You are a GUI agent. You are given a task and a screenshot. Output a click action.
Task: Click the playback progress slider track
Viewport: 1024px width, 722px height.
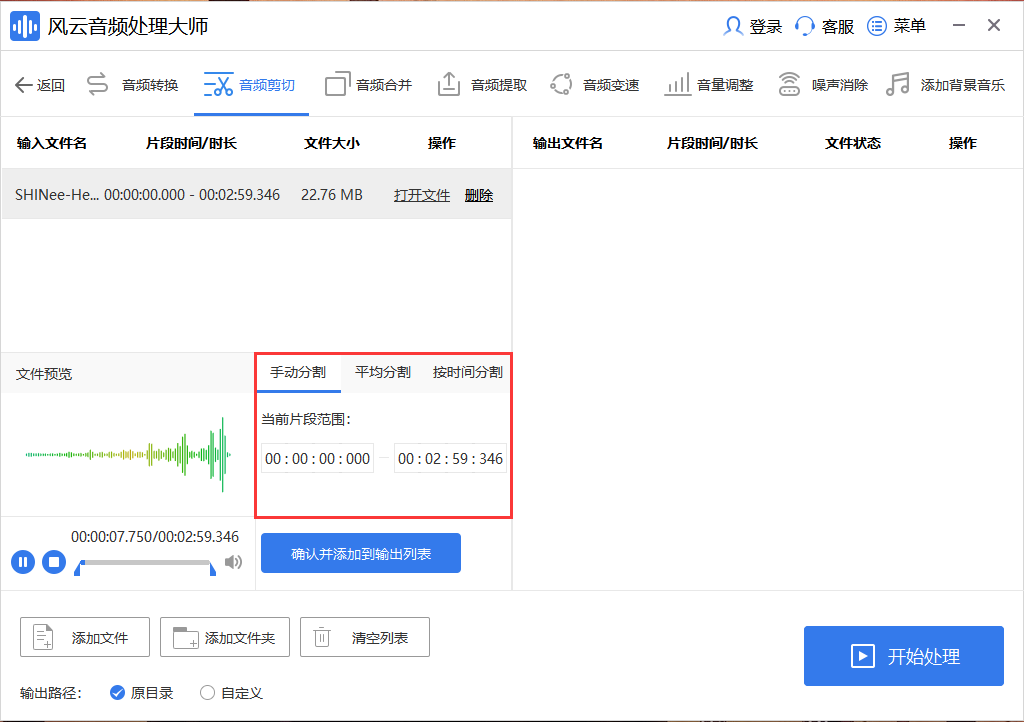coord(145,562)
